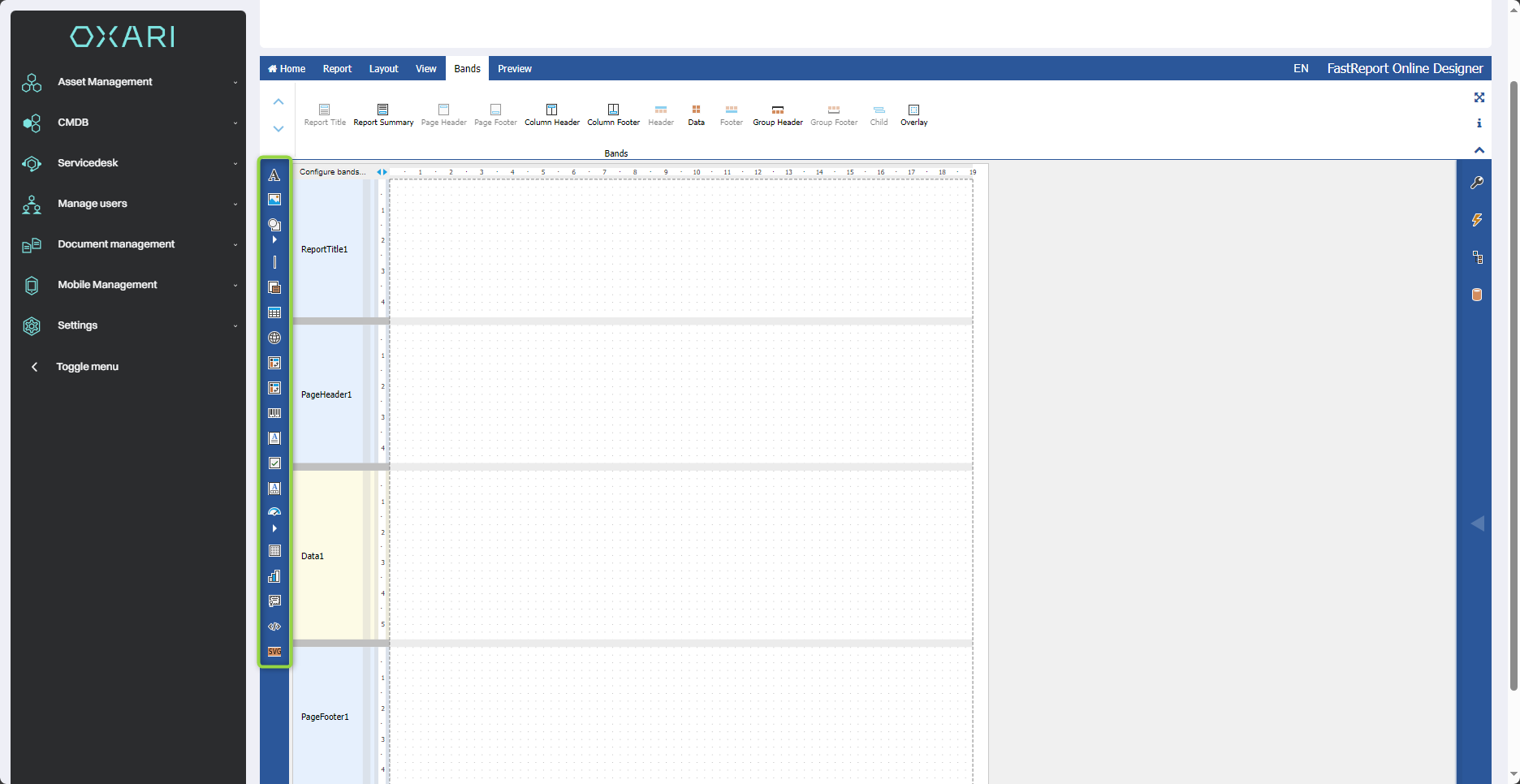Viewport: 1520px width, 784px height.
Task: Click the Configure bands button
Action: pyautogui.click(x=333, y=172)
